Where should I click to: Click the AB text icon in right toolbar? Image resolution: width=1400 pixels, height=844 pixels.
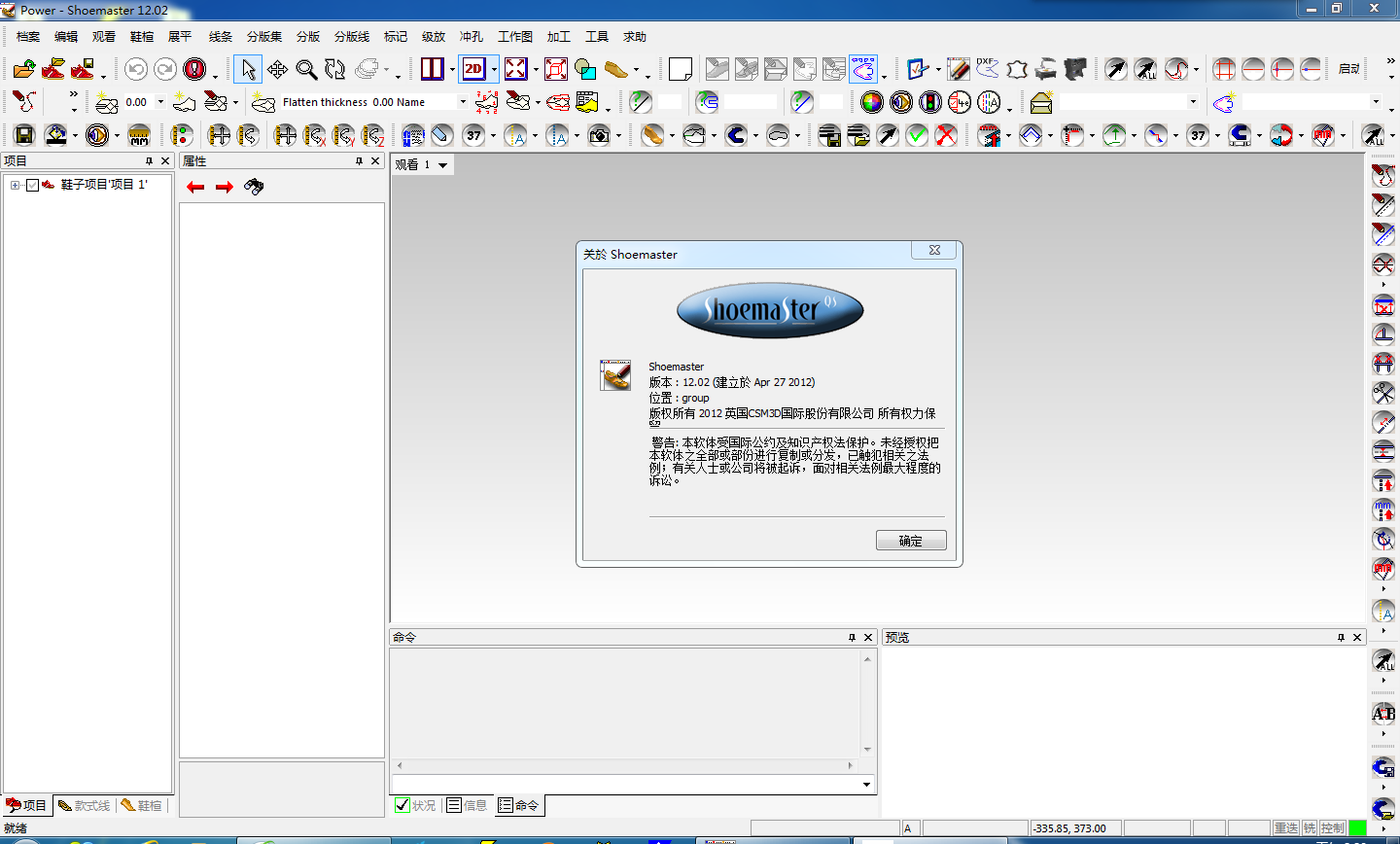point(1383,714)
